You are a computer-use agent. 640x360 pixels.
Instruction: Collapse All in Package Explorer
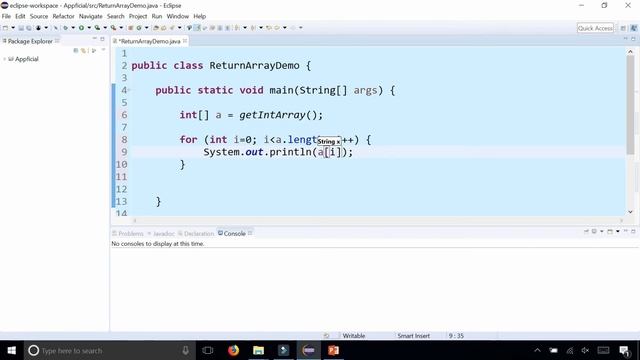coord(76,51)
